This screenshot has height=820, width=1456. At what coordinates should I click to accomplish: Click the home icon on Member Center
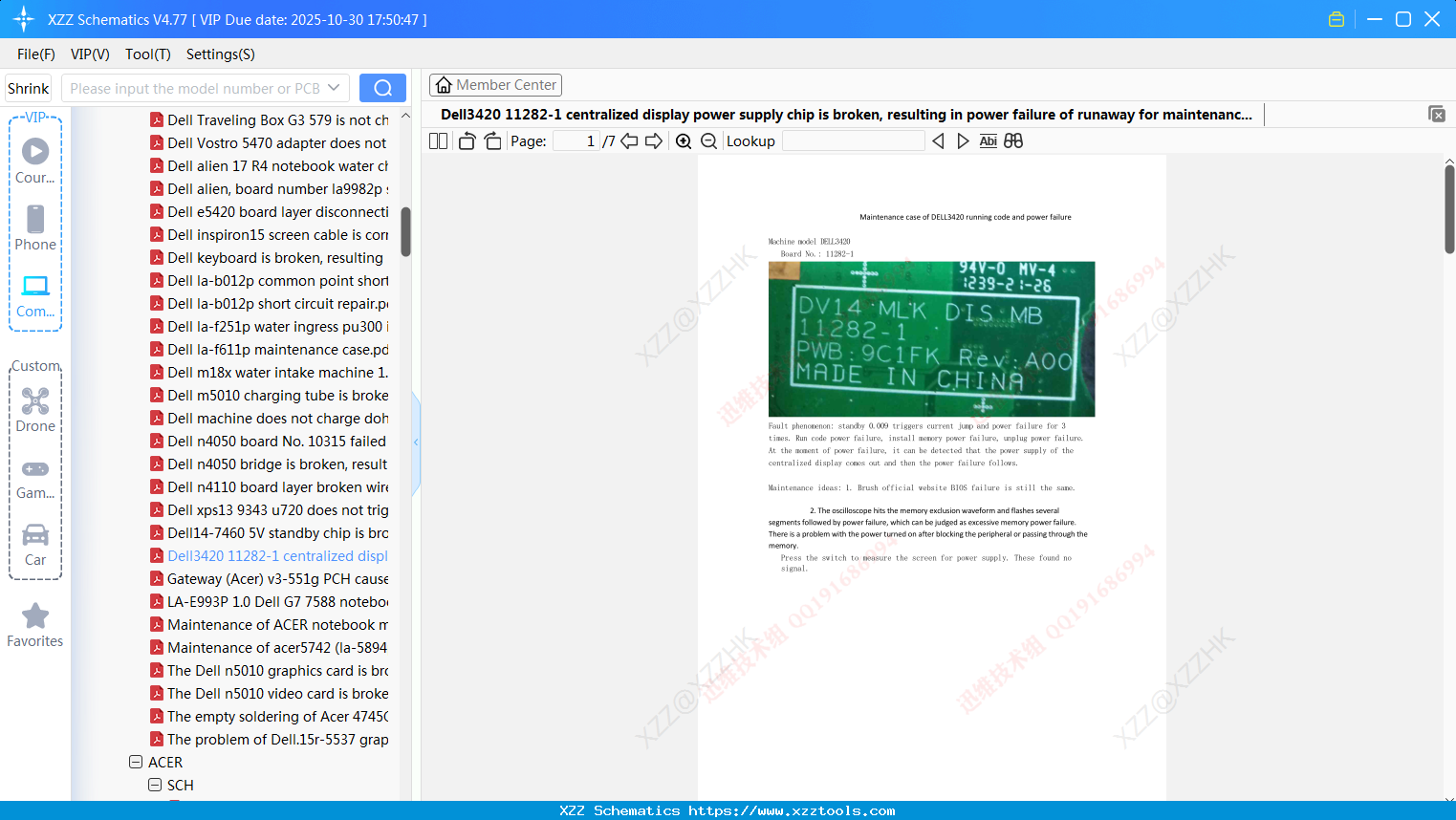[x=444, y=85]
